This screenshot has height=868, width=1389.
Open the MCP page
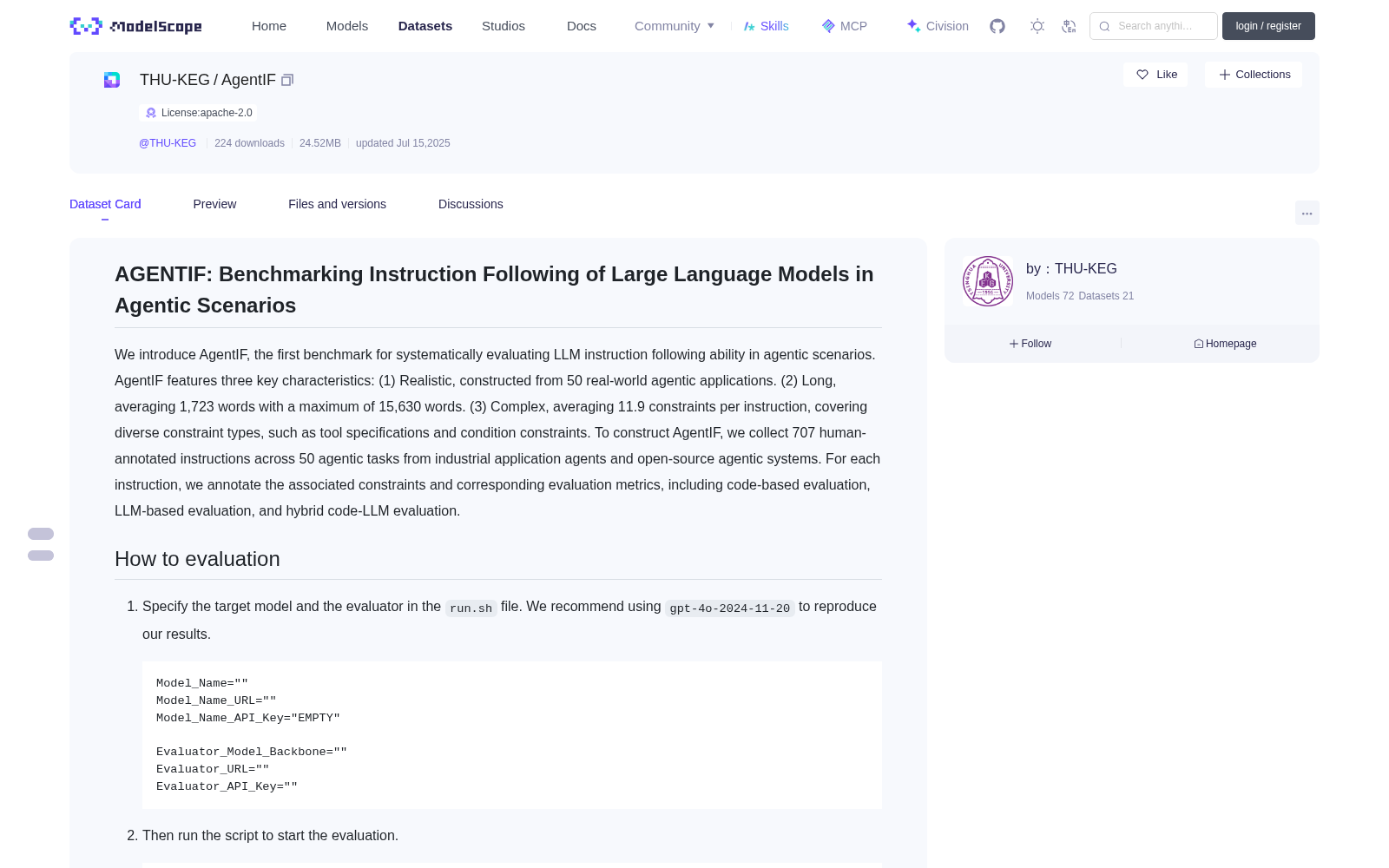845,26
